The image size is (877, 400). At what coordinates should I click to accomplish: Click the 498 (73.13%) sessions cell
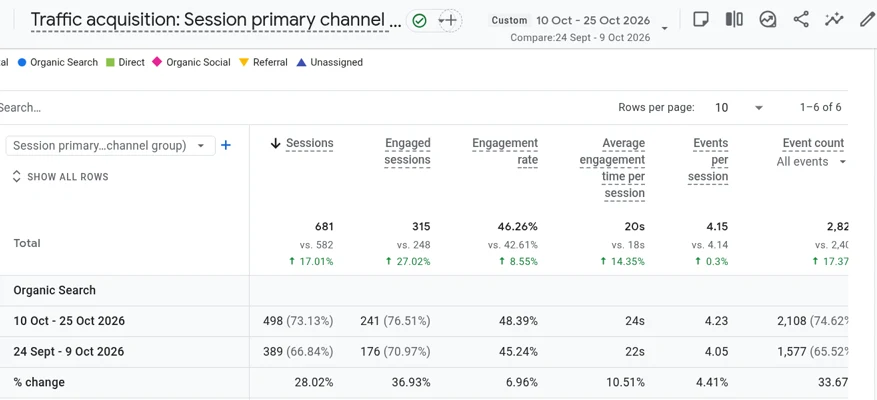tap(298, 321)
